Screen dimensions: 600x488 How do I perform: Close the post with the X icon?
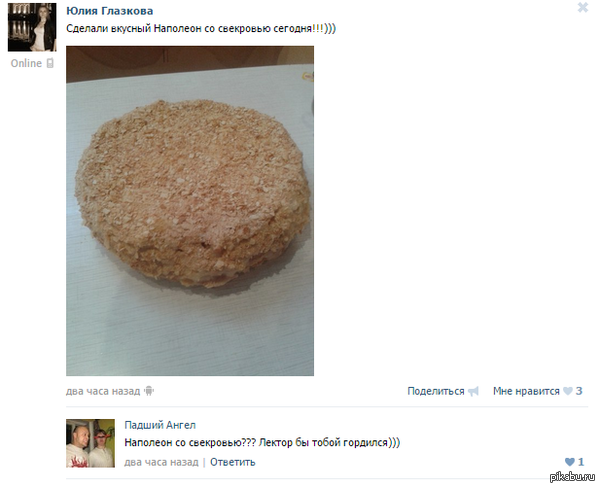pyautogui.click(x=583, y=7)
